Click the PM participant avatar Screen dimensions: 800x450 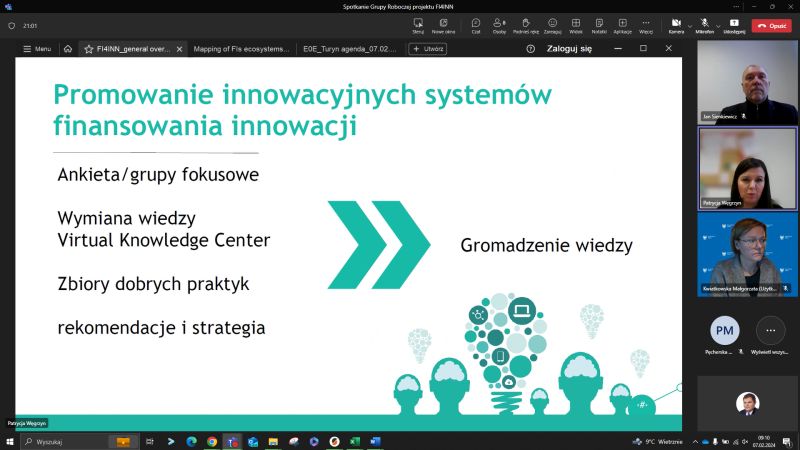click(724, 331)
